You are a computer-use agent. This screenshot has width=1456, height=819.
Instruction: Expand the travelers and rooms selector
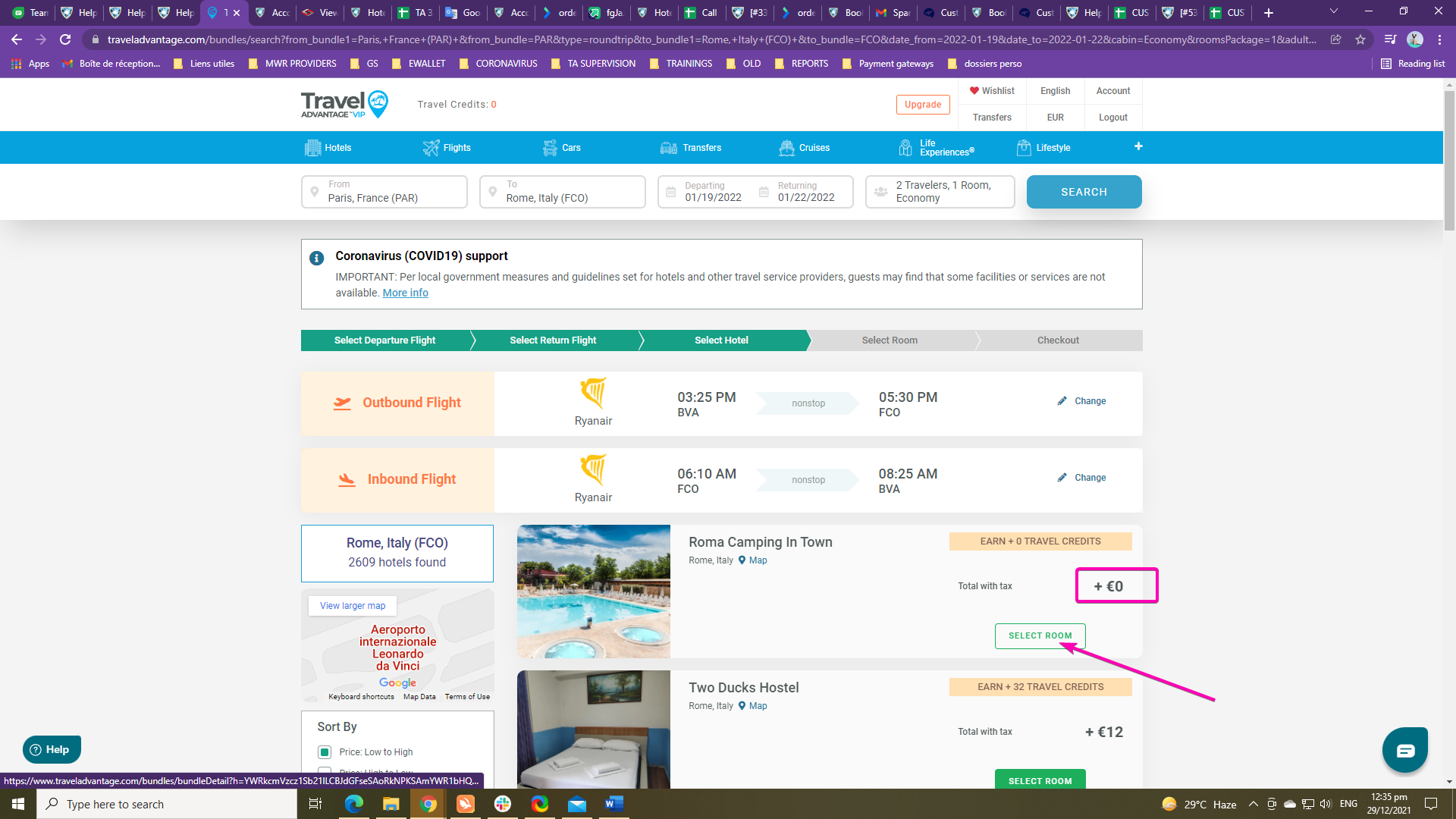coord(940,192)
